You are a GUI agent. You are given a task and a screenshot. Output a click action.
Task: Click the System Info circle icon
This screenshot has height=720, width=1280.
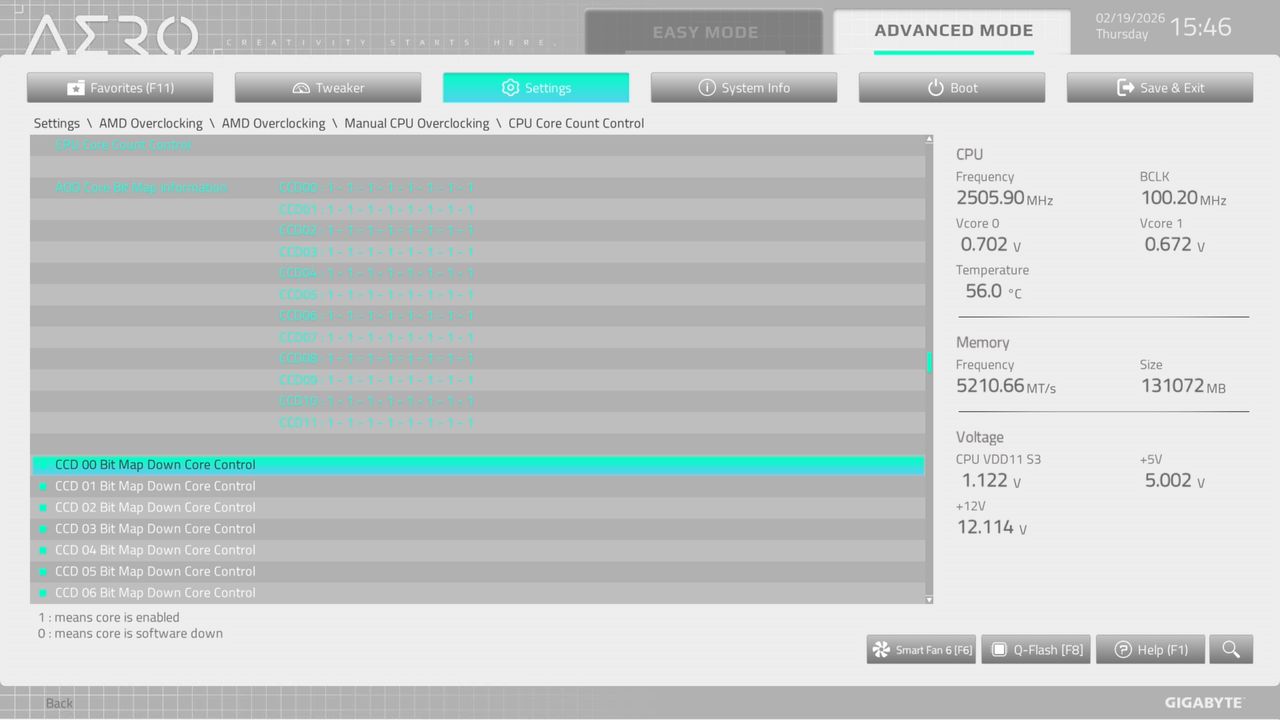pos(707,87)
